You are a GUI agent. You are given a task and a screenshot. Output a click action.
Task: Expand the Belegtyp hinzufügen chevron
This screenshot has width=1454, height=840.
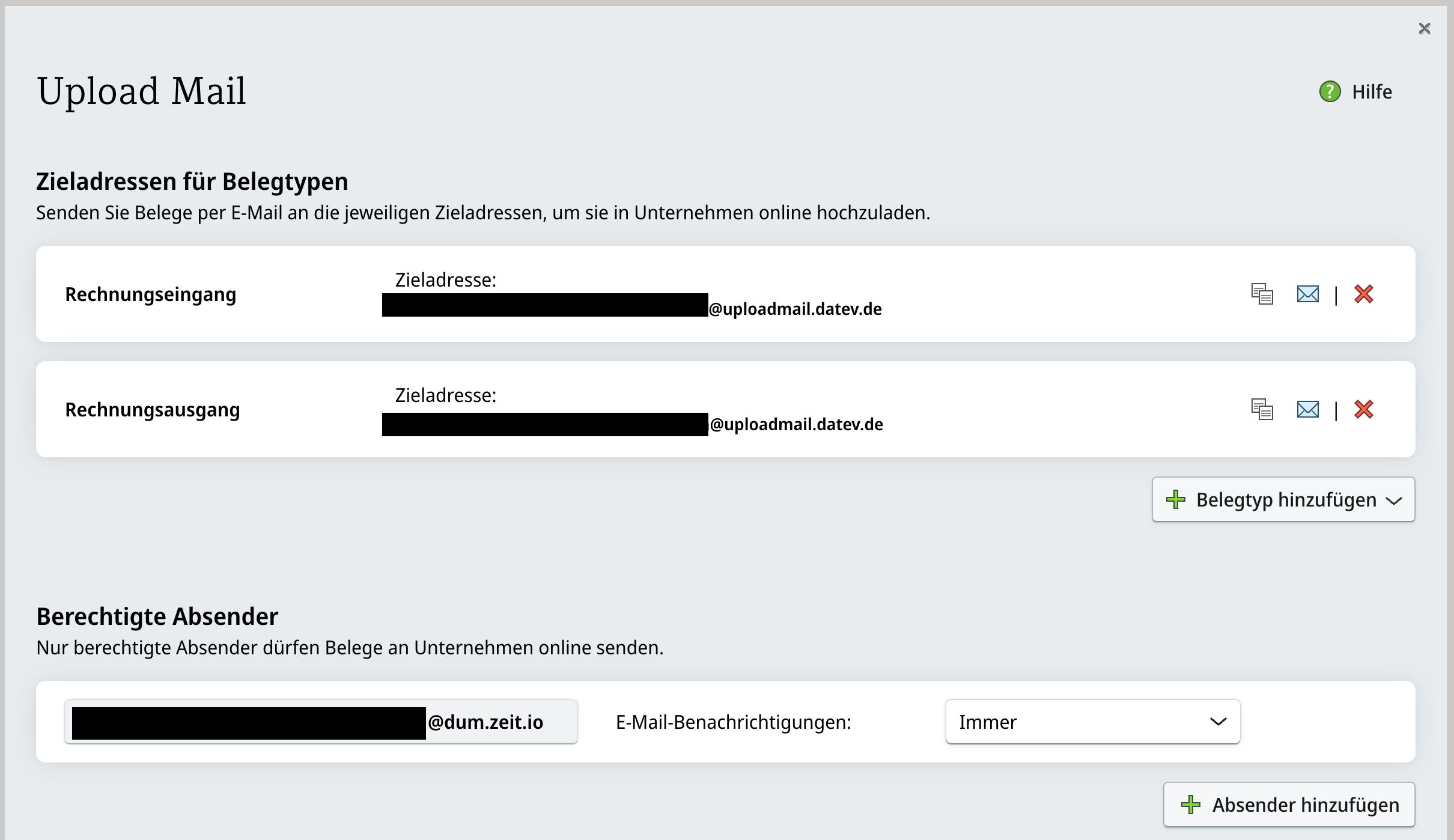tap(1394, 500)
